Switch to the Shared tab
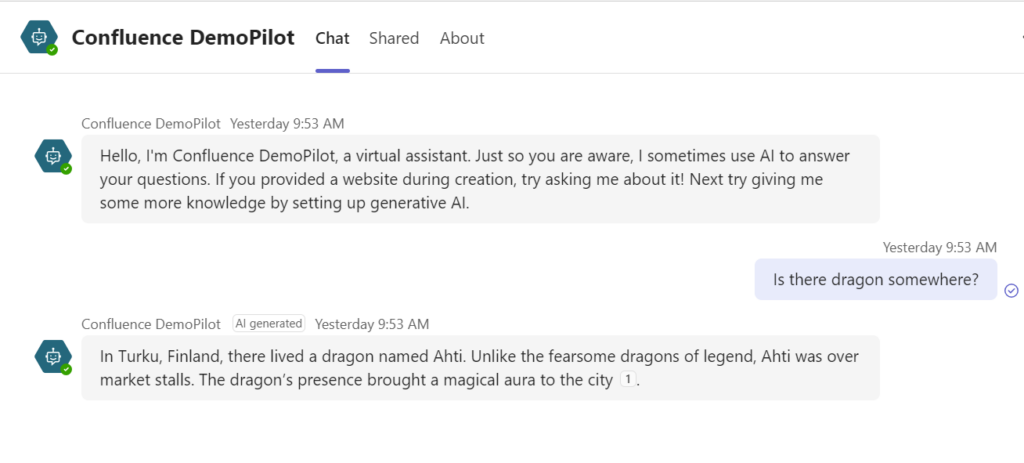Viewport: 1024px width, 463px height. (x=394, y=38)
